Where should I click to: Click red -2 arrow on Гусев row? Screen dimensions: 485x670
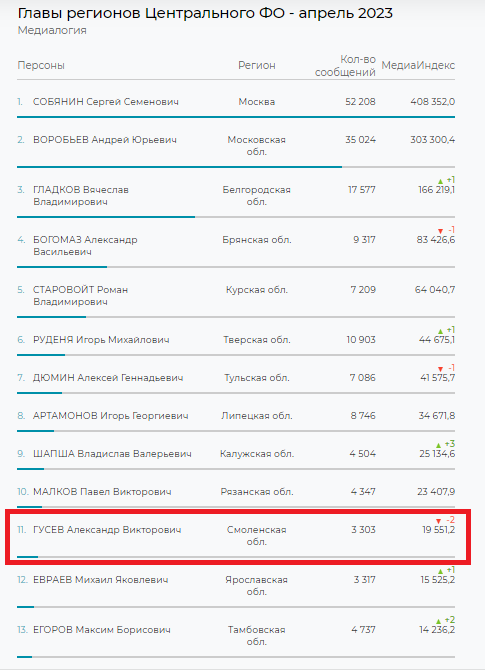tap(438, 521)
